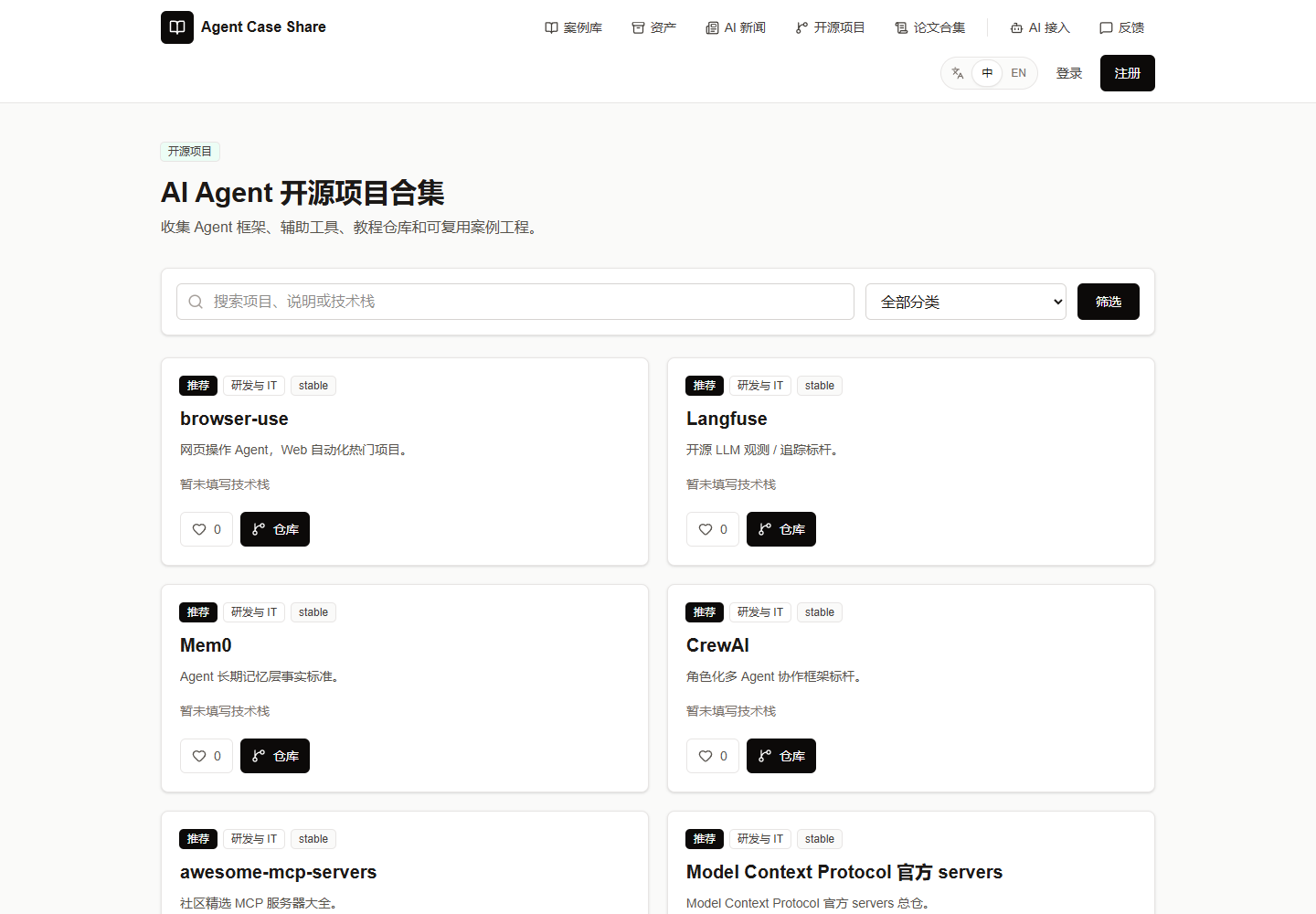Click the 推荐 badge on CrewAI card

click(x=705, y=612)
